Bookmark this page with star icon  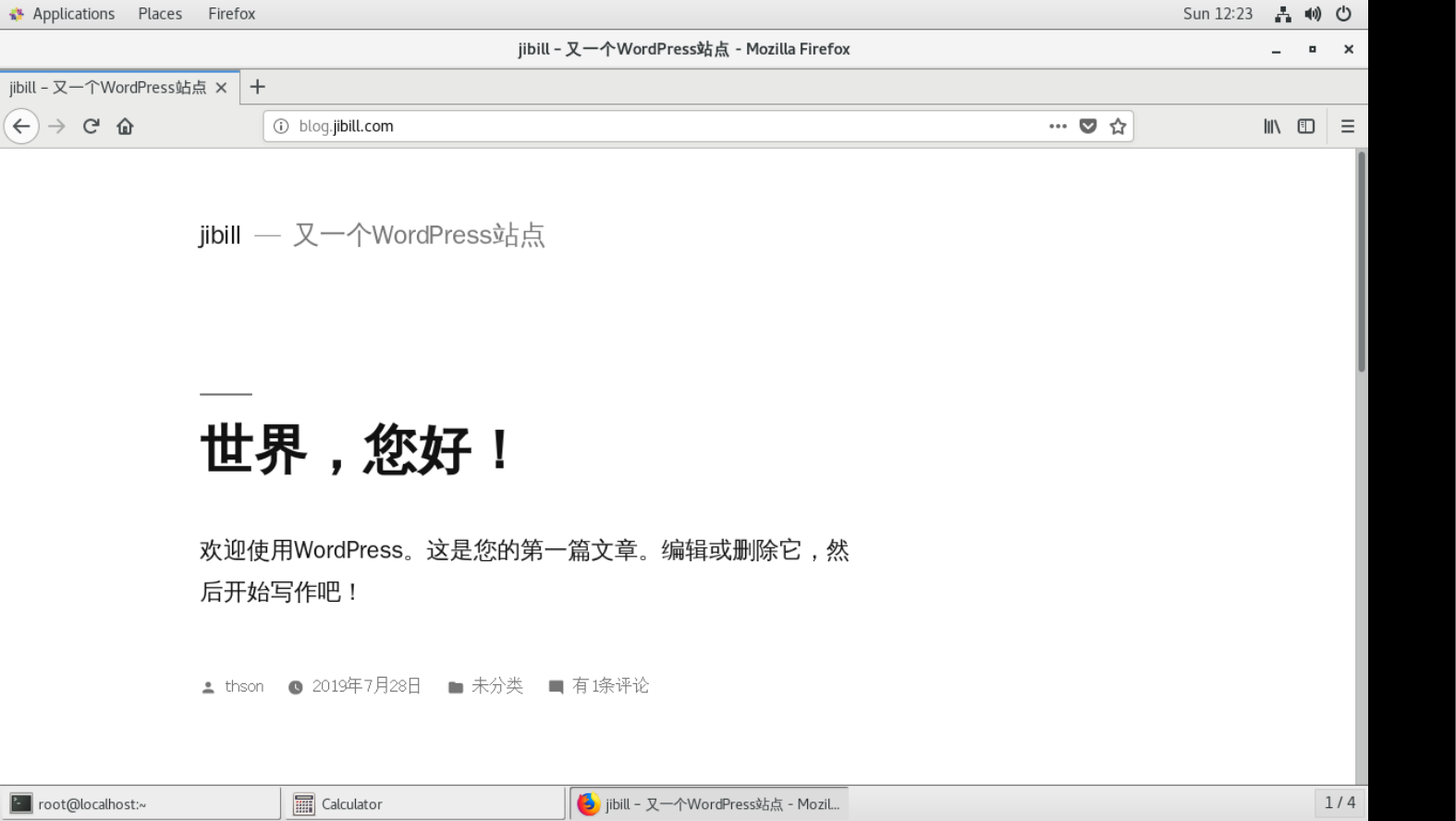1118,126
